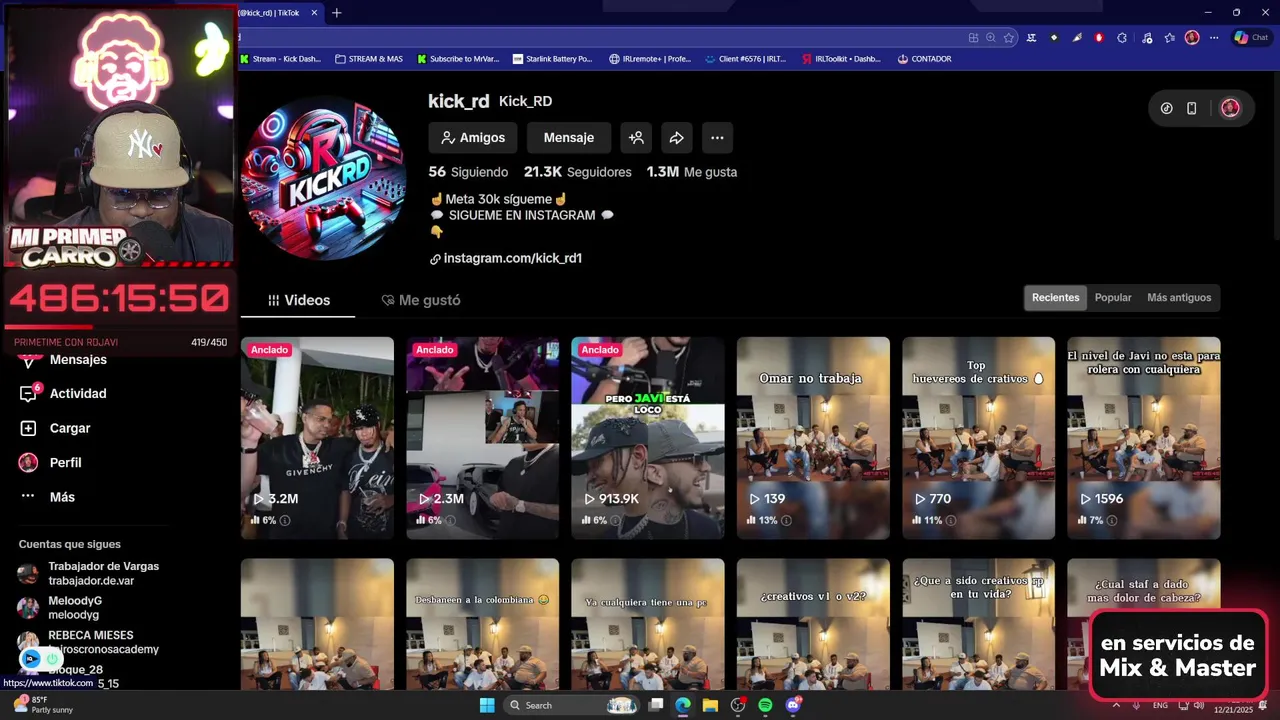Open 'Ya cualquiera tiene una pc' video
This screenshot has width=1280, height=720.
pyautogui.click(x=648, y=624)
